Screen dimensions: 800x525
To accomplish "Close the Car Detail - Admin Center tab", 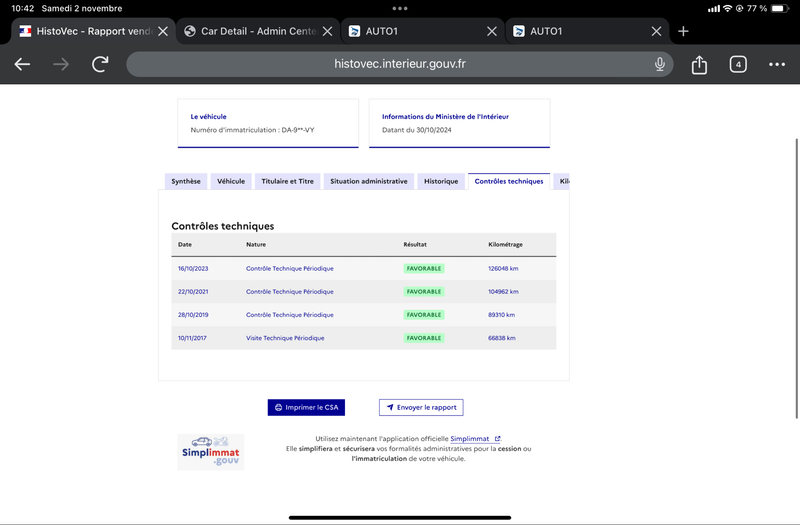I will pos(328,32).
